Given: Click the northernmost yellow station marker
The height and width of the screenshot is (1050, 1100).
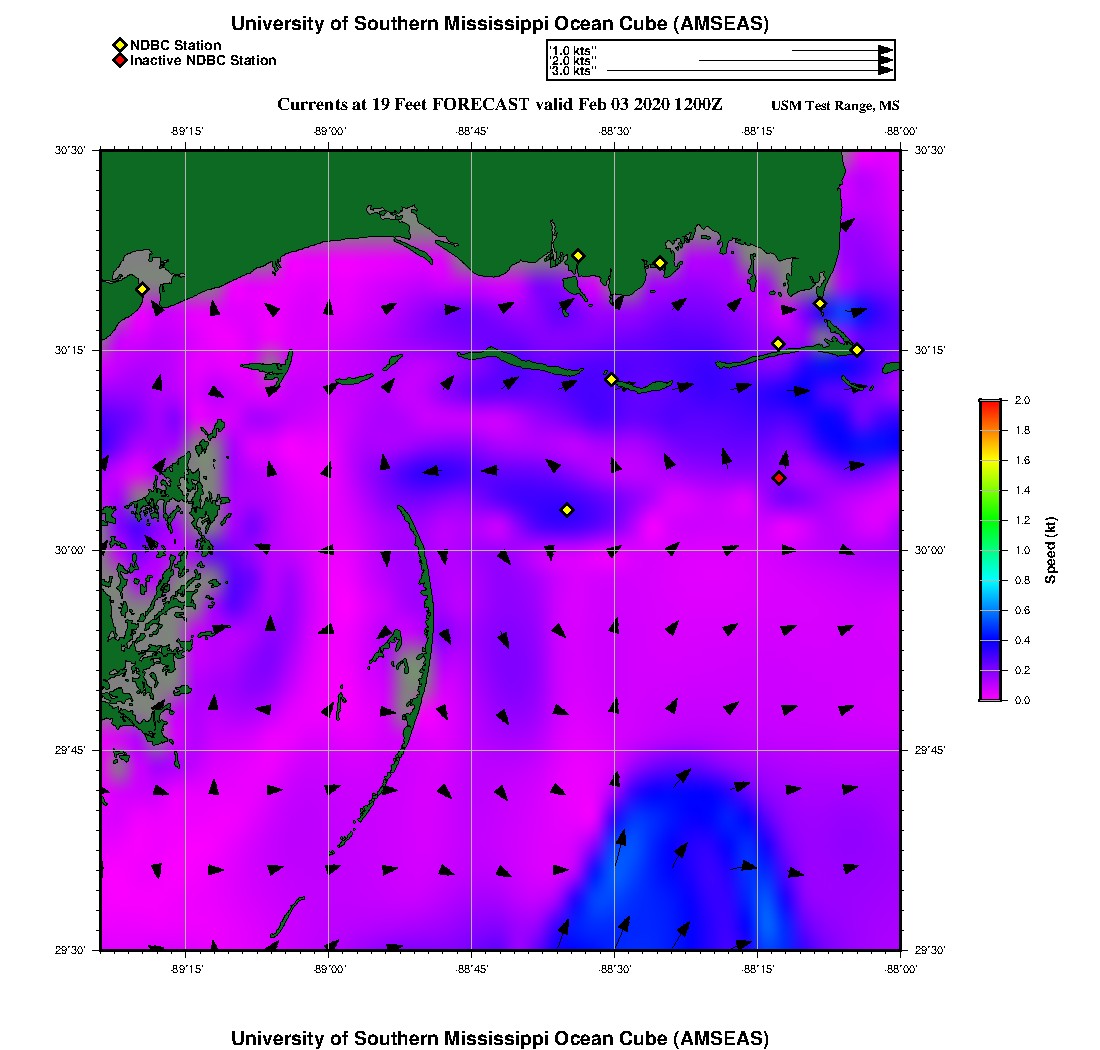Looking at the screenshot, I should (x=578, y=255).
